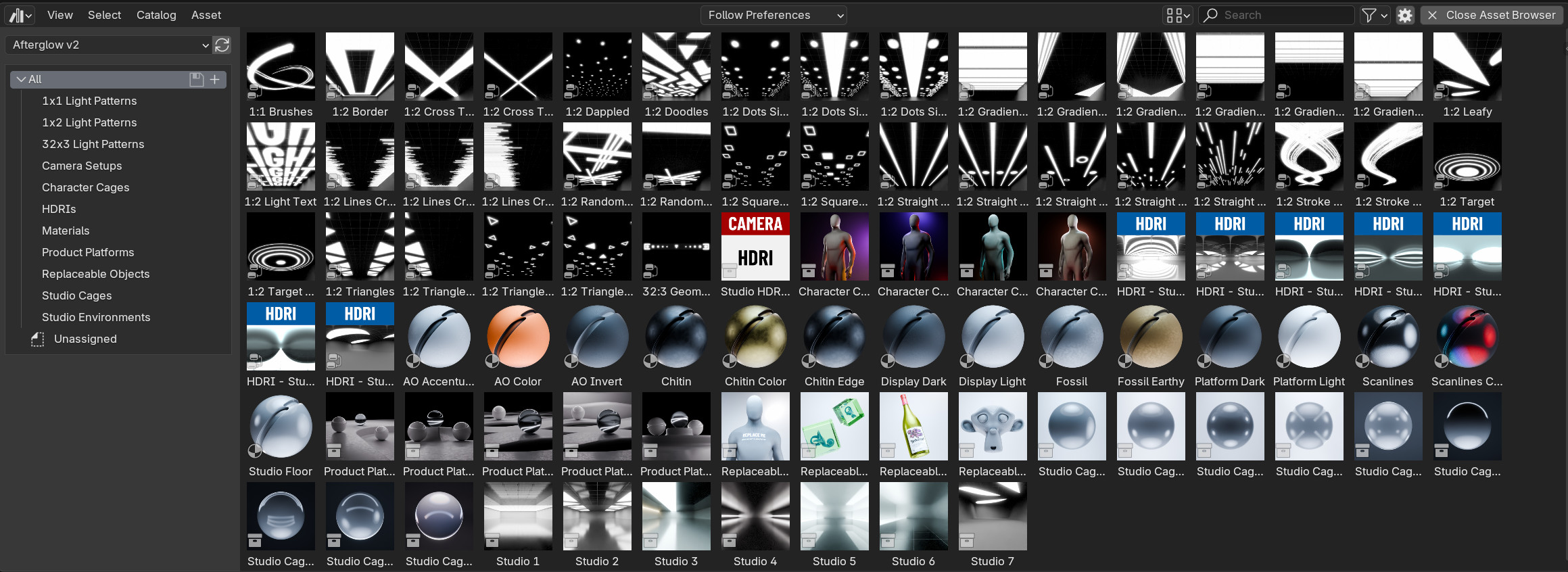
Task: Select the Display Light material
Action: (x=993, y=345)
